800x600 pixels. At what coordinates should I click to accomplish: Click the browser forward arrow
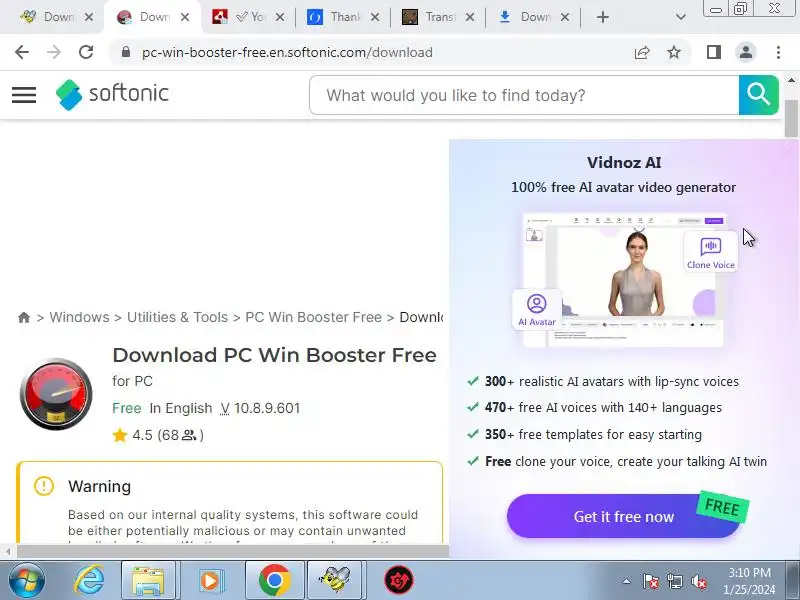(x=54, y=52)
